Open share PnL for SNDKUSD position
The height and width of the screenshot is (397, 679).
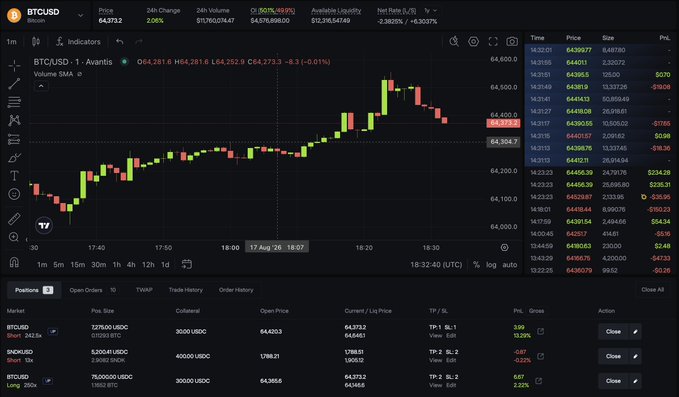[x=540, y=356]
